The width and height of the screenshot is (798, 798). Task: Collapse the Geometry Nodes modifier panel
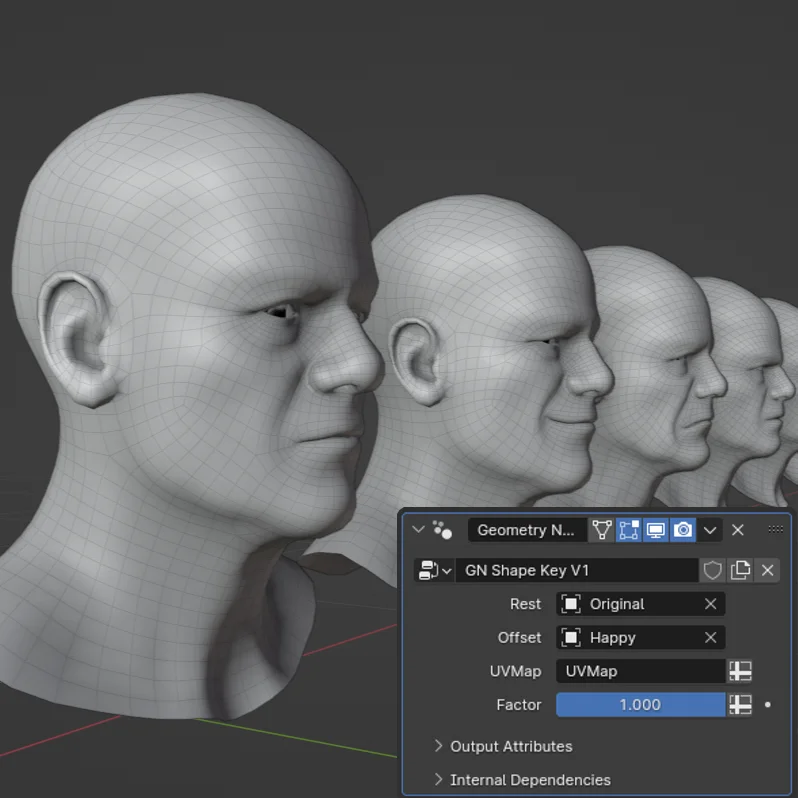pyautogui.click(x=419, y=530)
